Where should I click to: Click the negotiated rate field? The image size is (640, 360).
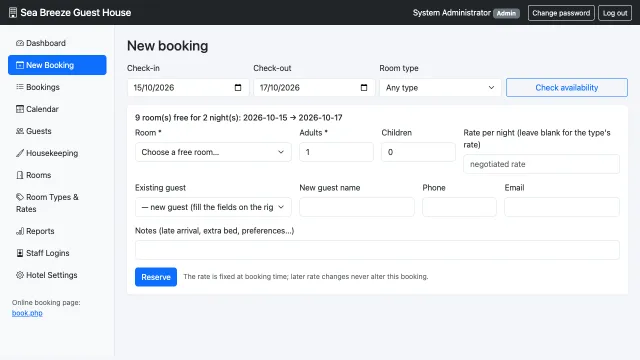click(541, 164)
